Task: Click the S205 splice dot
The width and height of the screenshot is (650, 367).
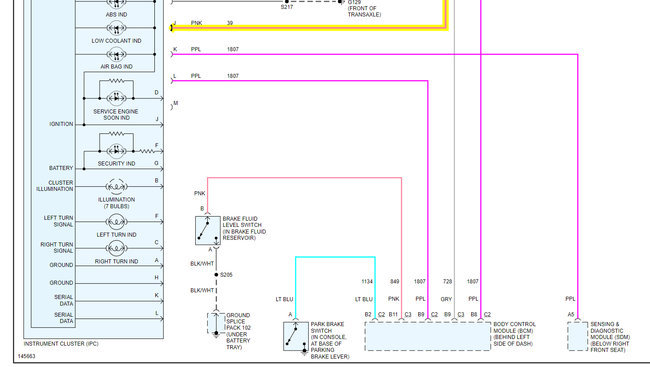Action: 216,275
